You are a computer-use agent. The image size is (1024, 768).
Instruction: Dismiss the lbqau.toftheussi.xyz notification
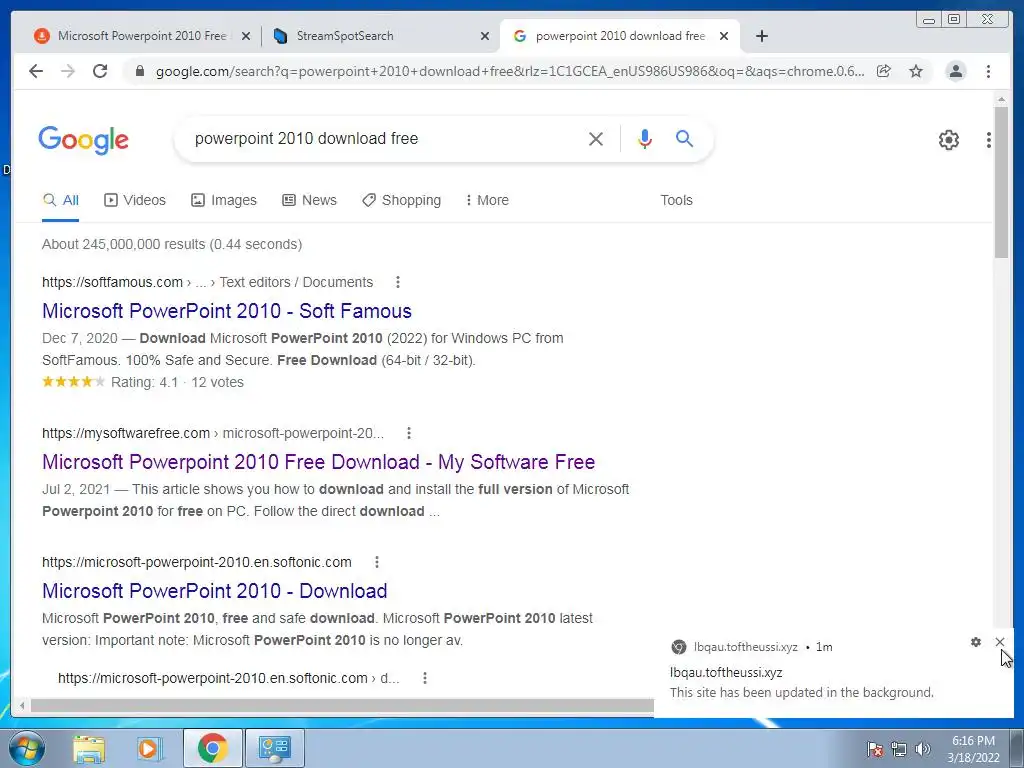(999, 642)
